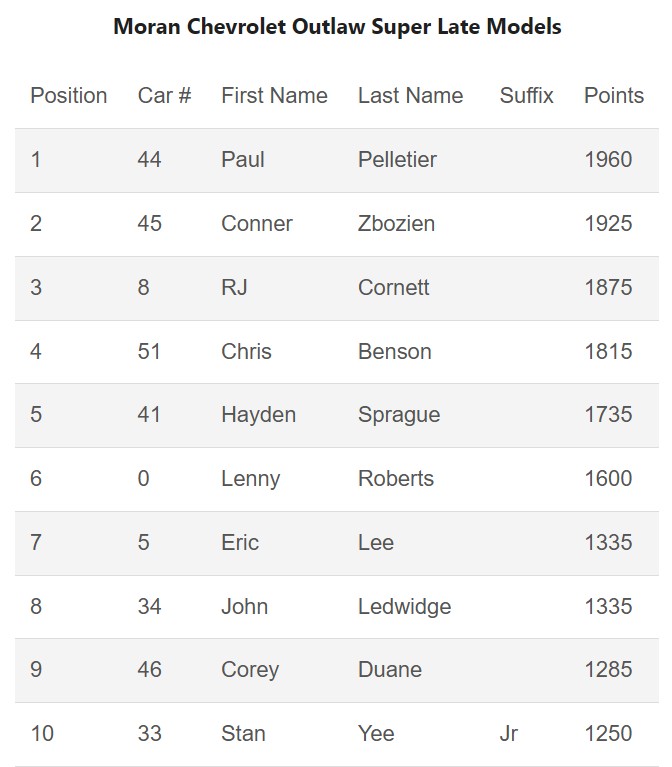Screen dimensions: 672x767
Task: Click Chris in the fourth row
Action: [246, 352]
